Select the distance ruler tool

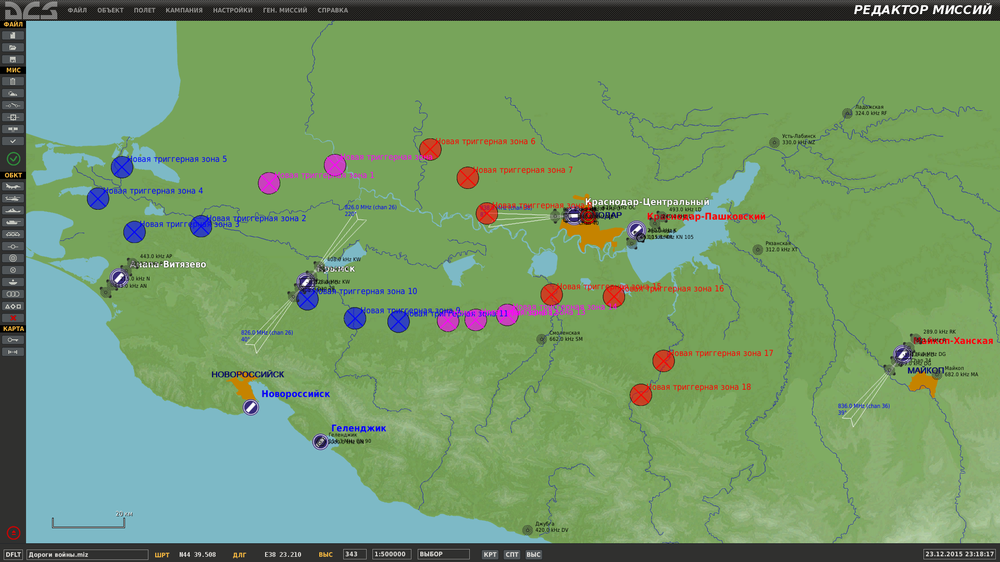(x=13, y=352)
